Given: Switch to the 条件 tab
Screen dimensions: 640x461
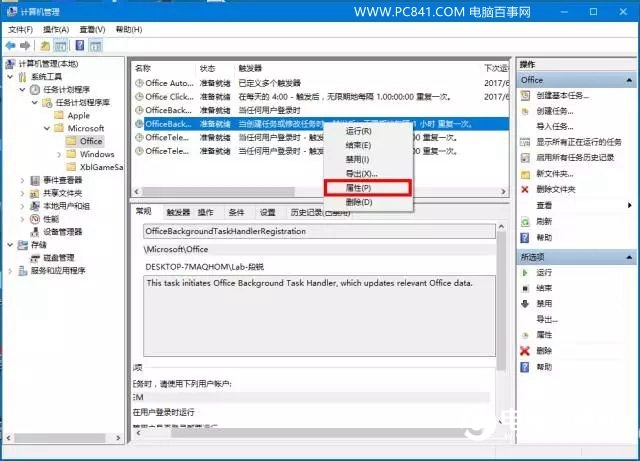Looking at the screenshot, I should point(236,212).
